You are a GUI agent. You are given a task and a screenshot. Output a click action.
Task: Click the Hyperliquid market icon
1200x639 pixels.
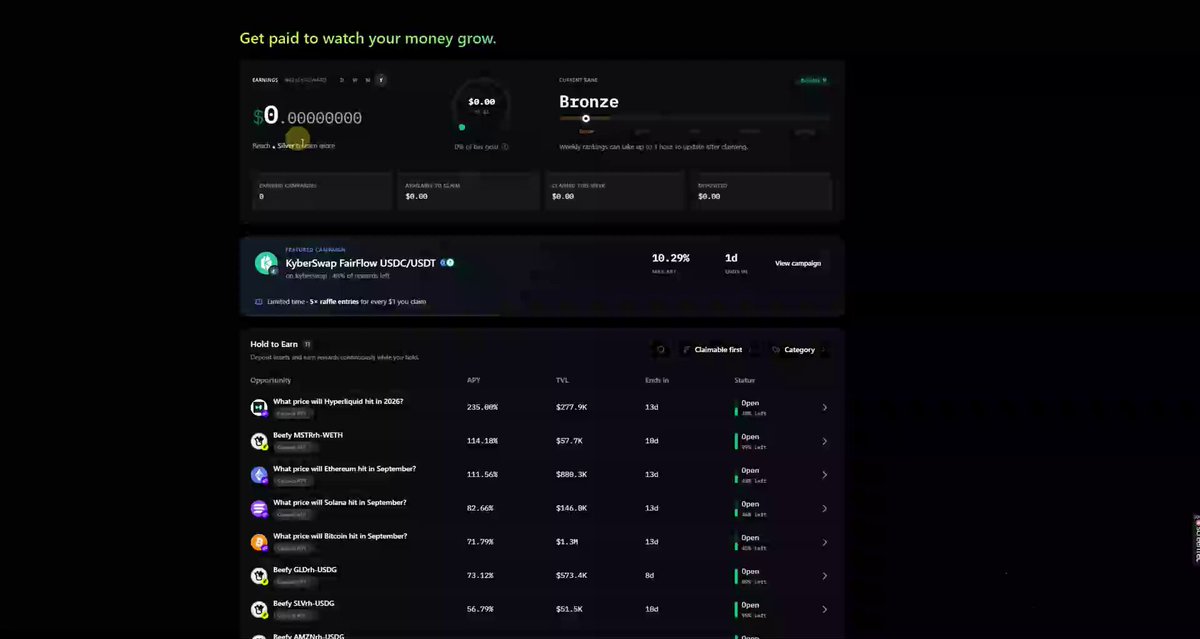coord(259,407)
